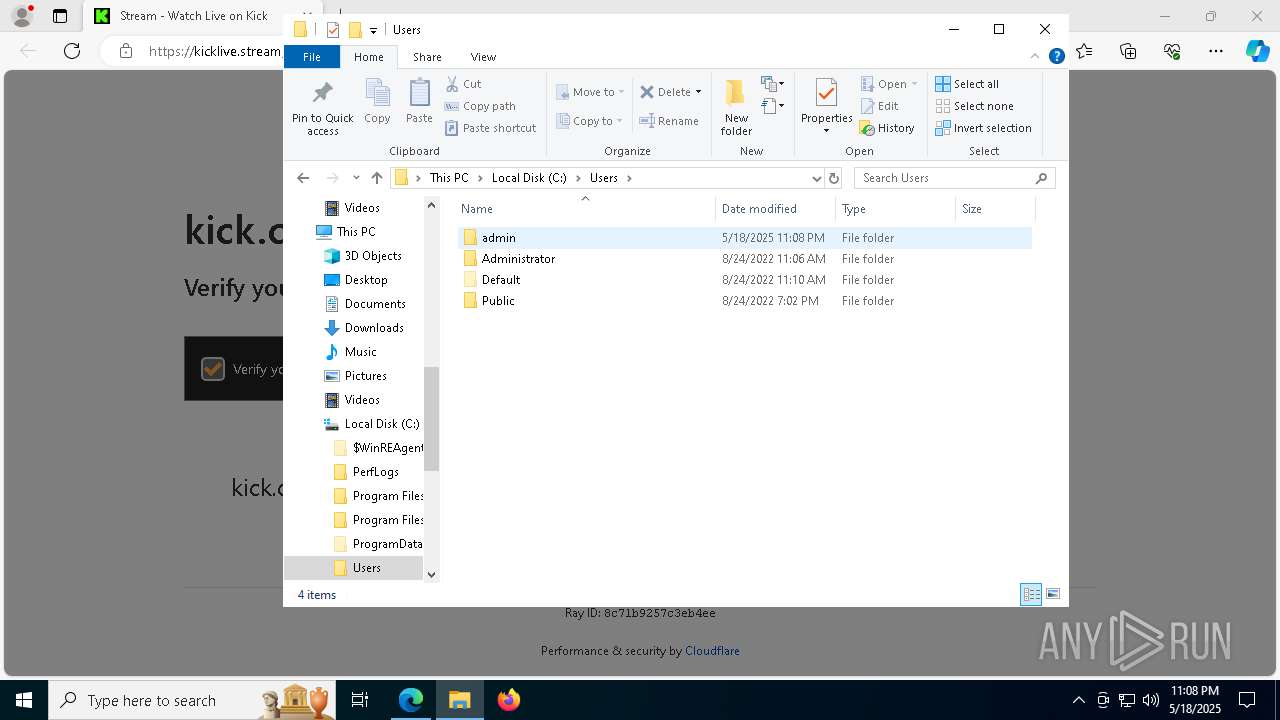Click Local Disk (C:) breadcrumb

click(529, 178)
